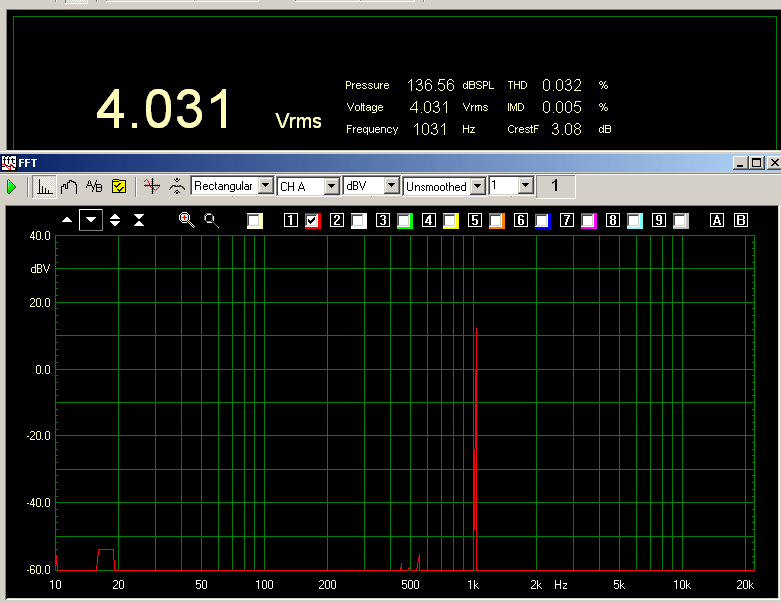The width and height of the screenshot is (781, 603).
Task: Click the A/B compare icon
Action: point(94,186)
